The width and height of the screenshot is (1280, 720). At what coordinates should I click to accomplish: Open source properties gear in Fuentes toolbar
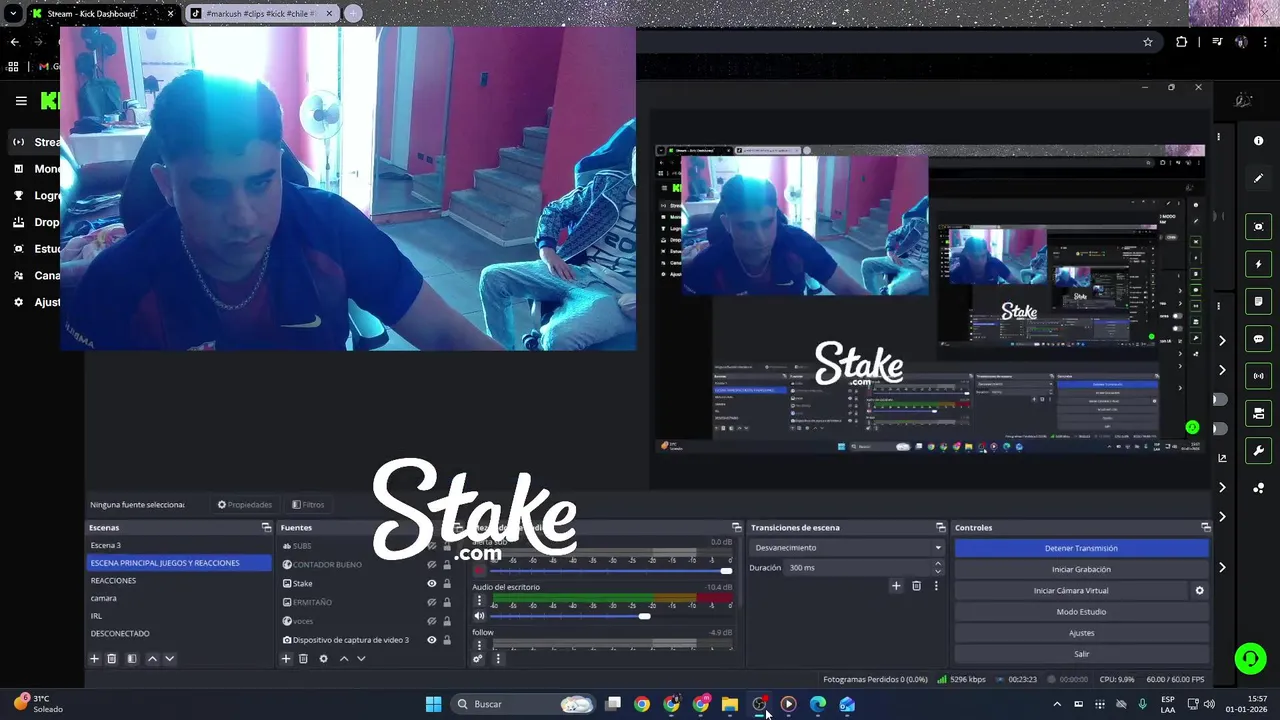tap(323, 659)
